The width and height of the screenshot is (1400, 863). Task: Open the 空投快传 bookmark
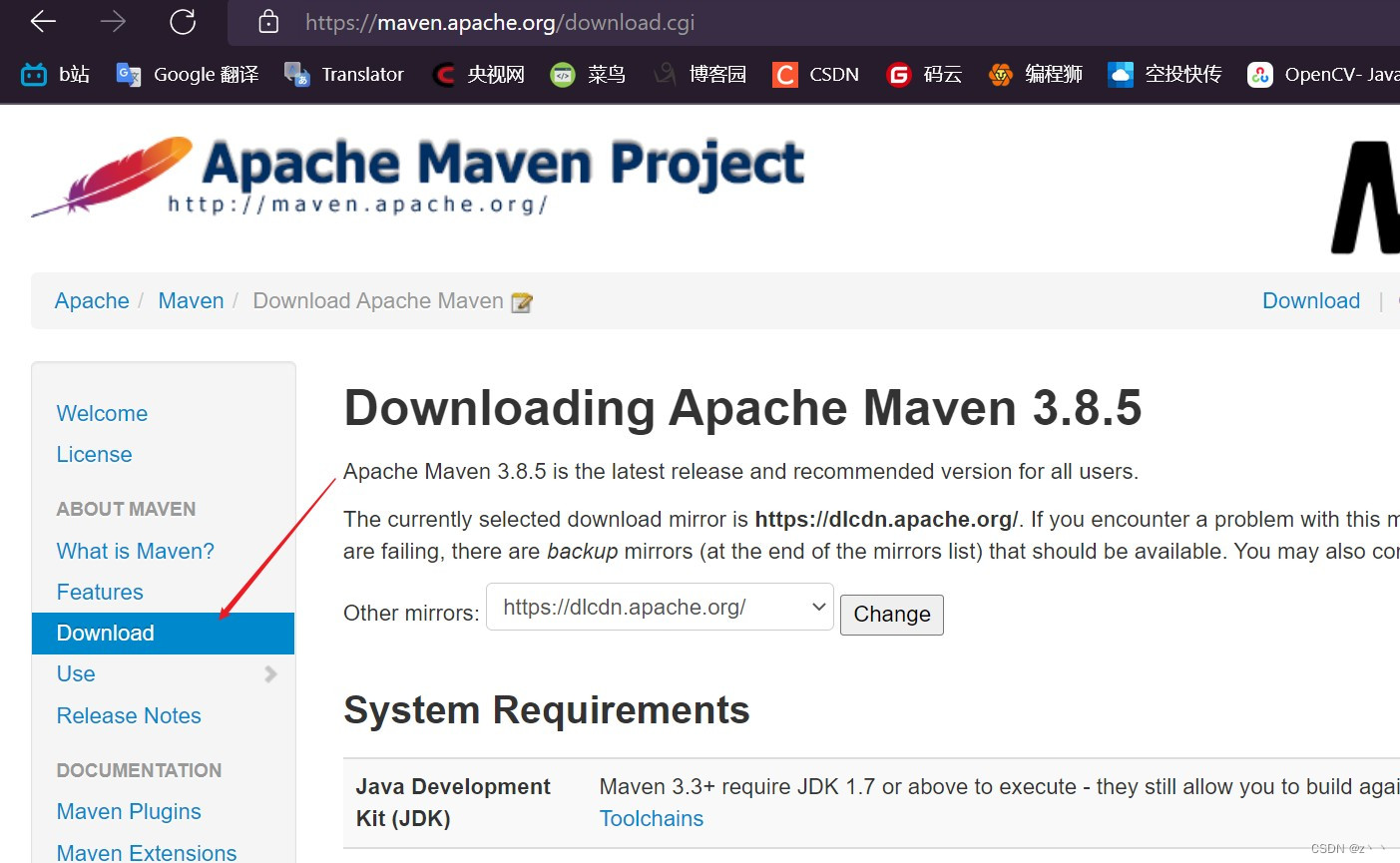1166,74
